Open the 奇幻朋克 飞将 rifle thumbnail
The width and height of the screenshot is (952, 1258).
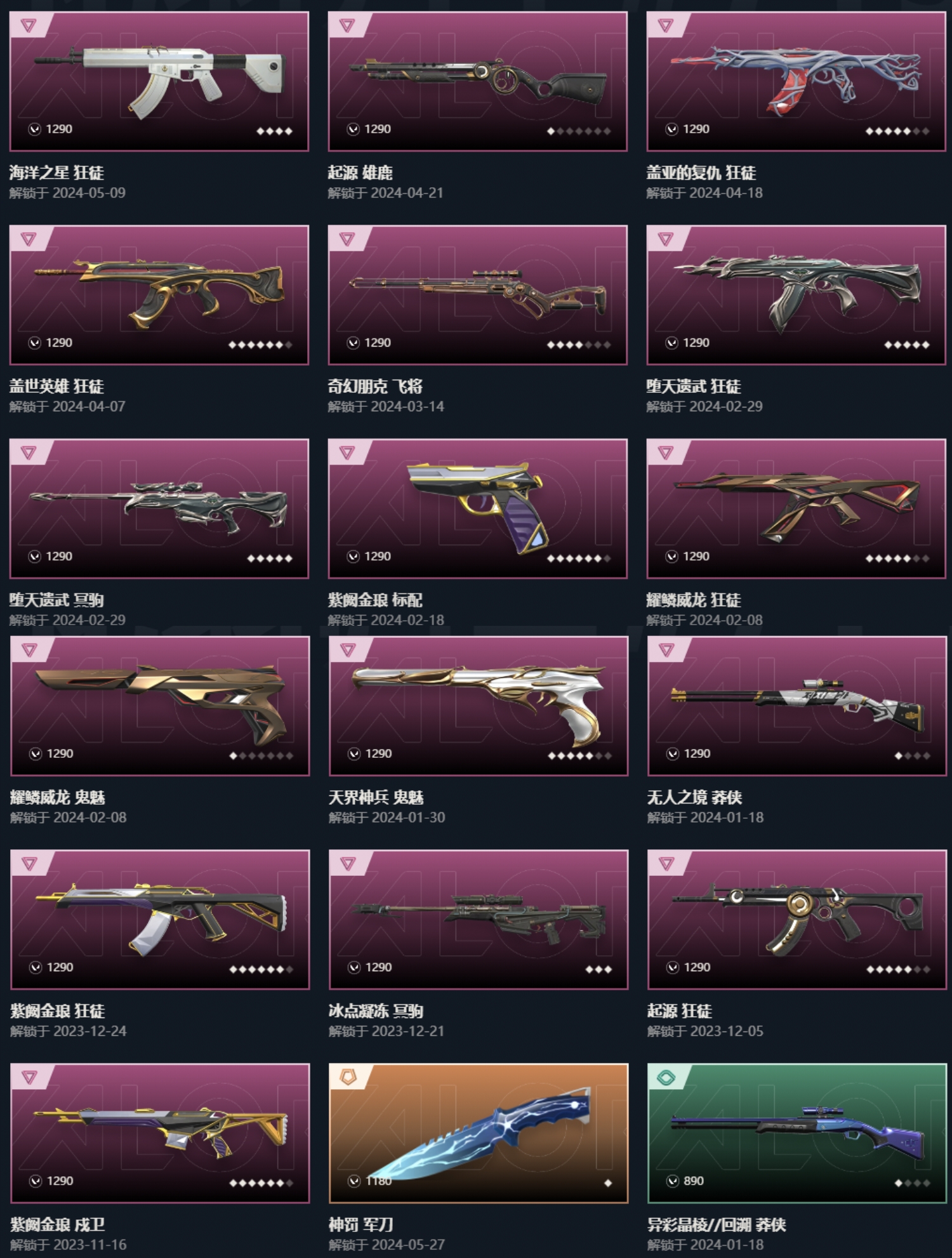(478, 295)
